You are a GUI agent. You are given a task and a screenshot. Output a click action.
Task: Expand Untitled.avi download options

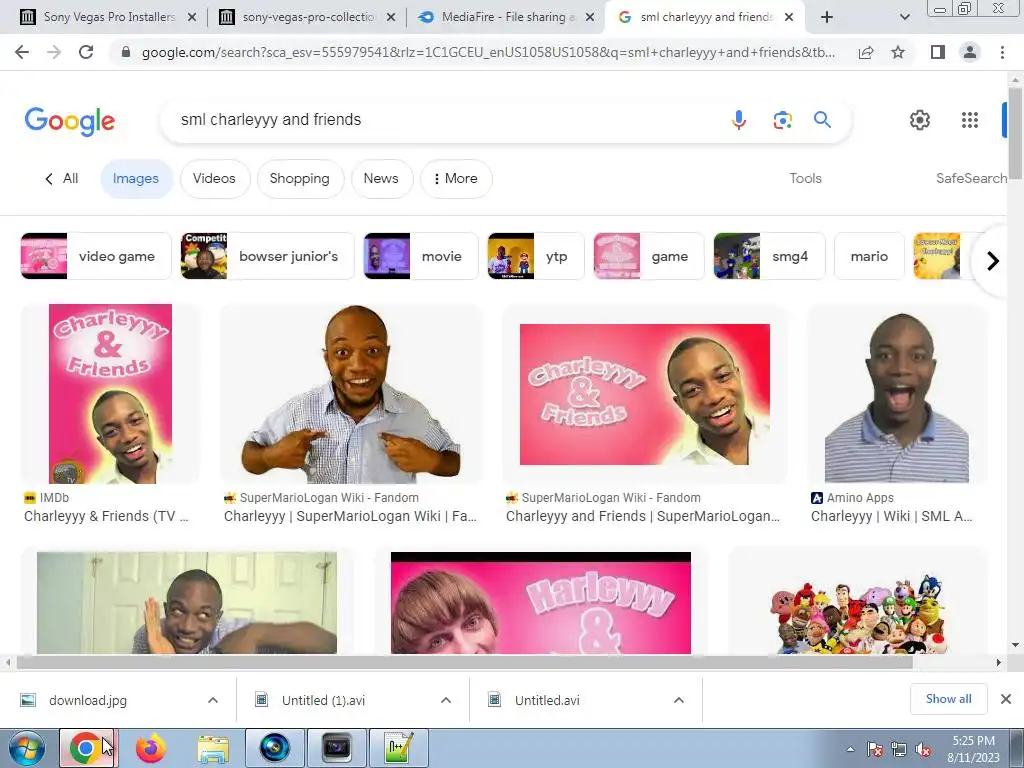point(679,700)
